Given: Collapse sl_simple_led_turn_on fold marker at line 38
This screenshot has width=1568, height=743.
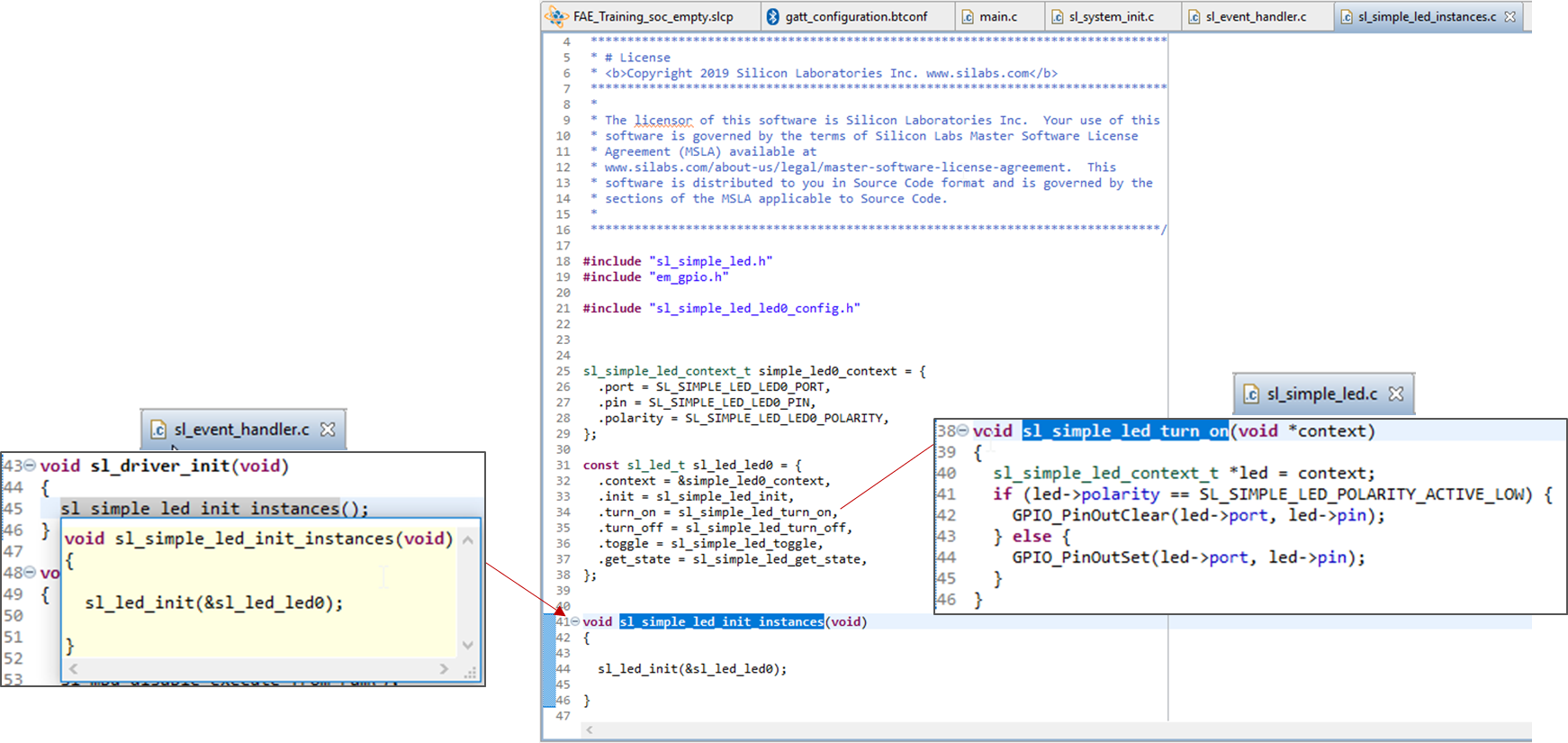Looking at the screenshot, I should pyautogui.click(x=962, y=430).
